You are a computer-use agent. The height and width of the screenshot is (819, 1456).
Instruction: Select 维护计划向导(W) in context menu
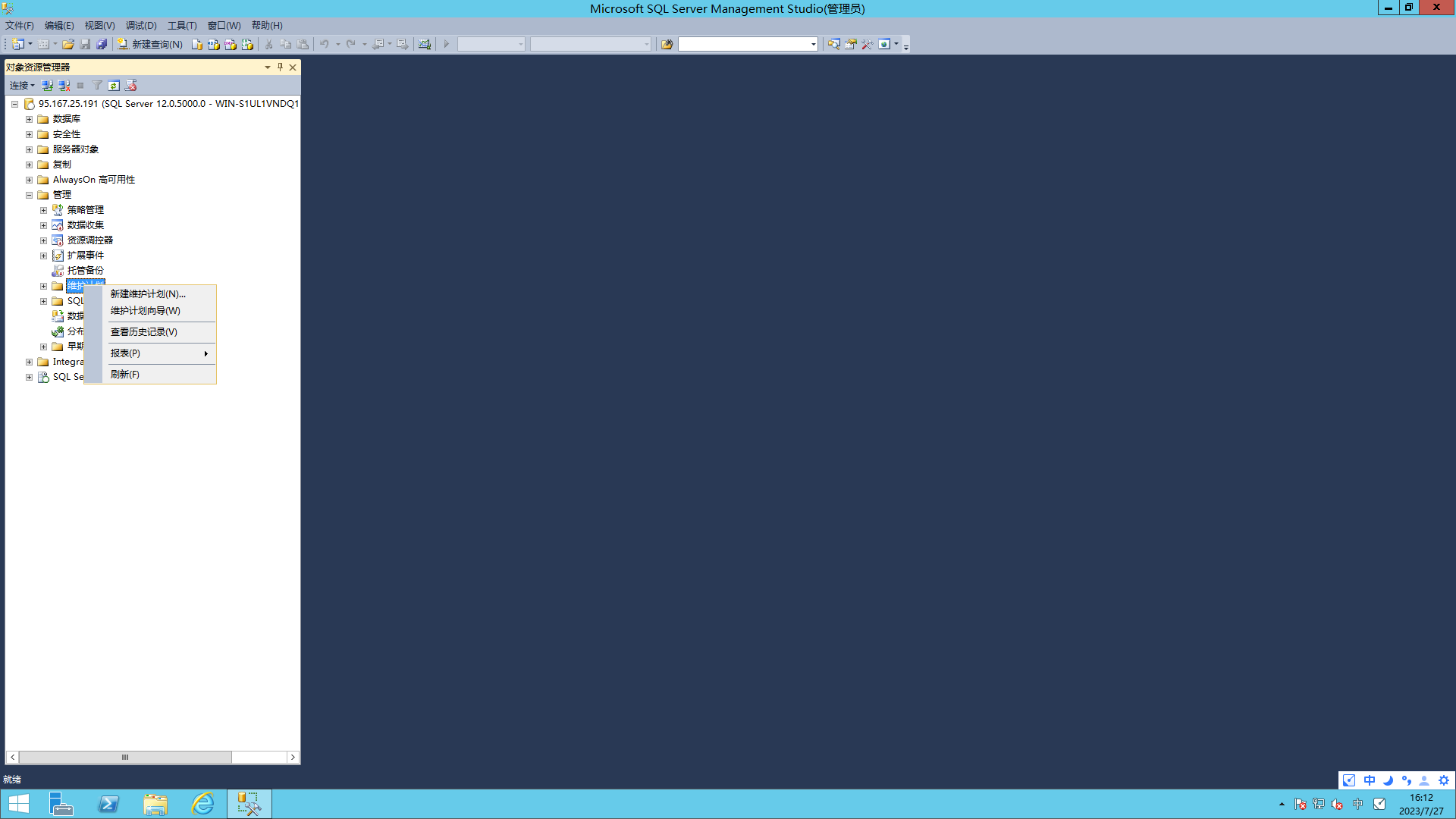pos(146,311)
